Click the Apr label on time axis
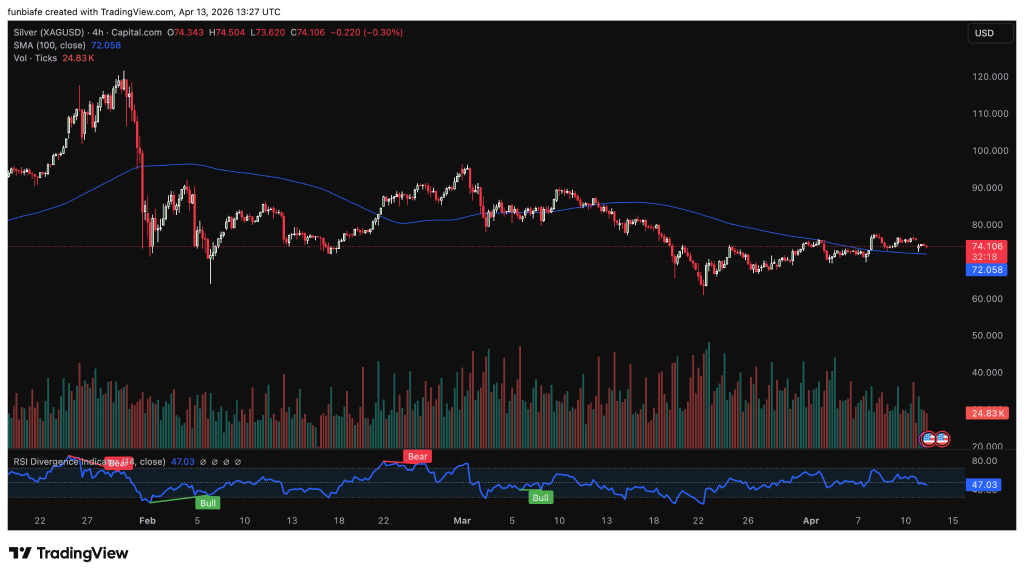 coord(810,520)
